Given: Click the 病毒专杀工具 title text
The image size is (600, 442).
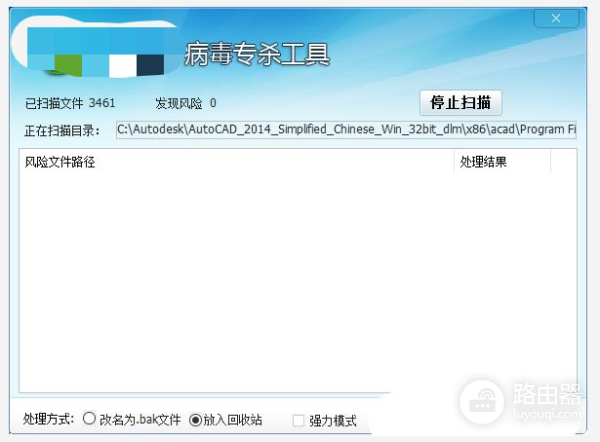Looking at the screenshot, I should pyautogui.click(x=257, y=54).
